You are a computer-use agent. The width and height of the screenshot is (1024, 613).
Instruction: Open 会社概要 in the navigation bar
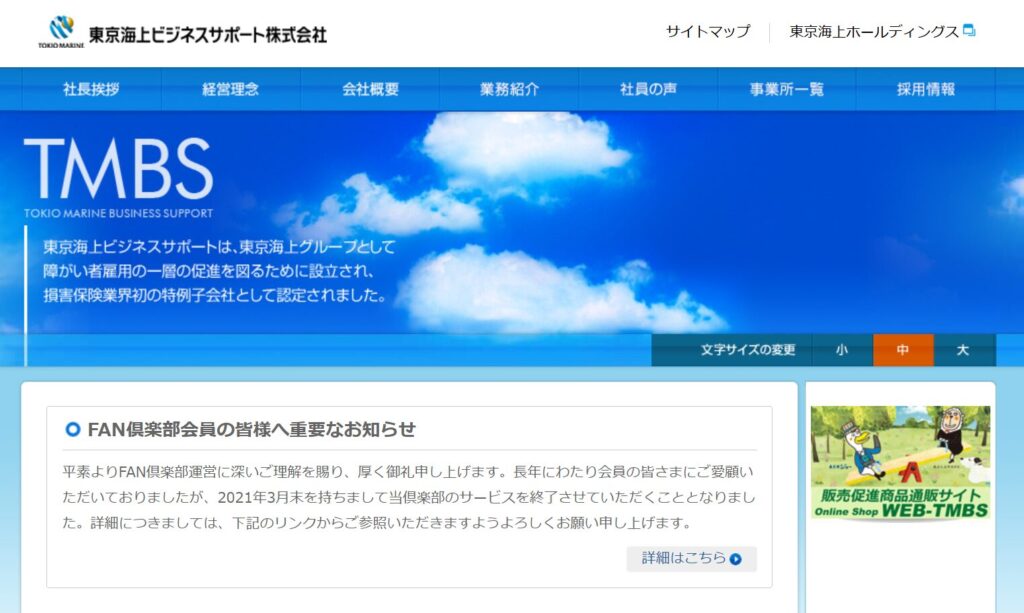(x=370, y=89)
